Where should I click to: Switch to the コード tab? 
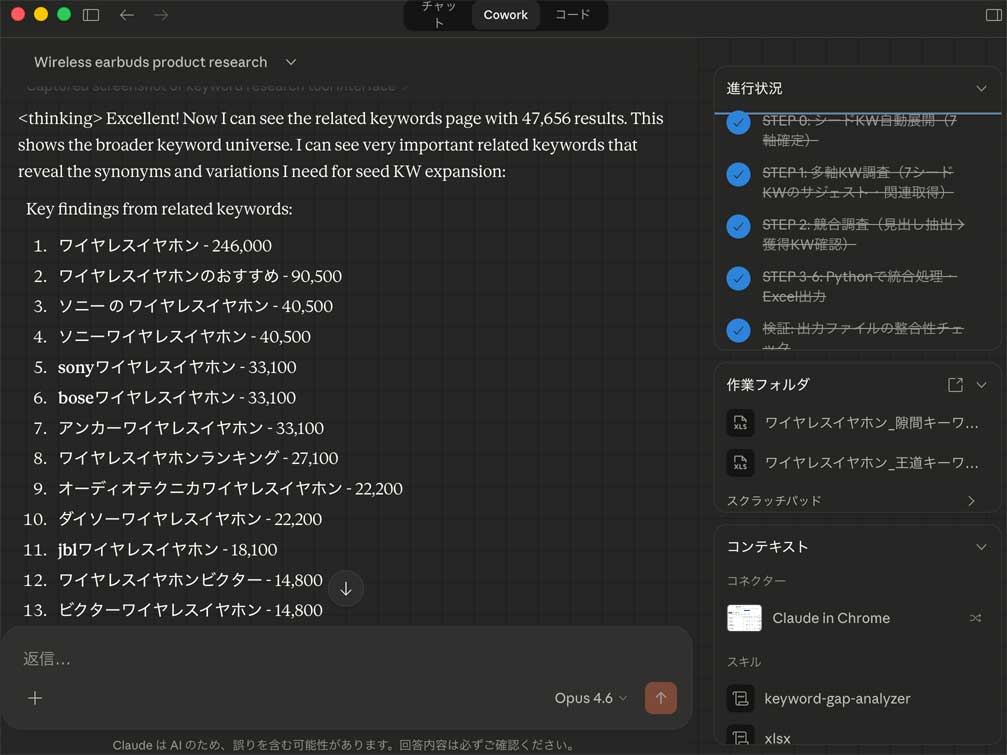(572, 15)
